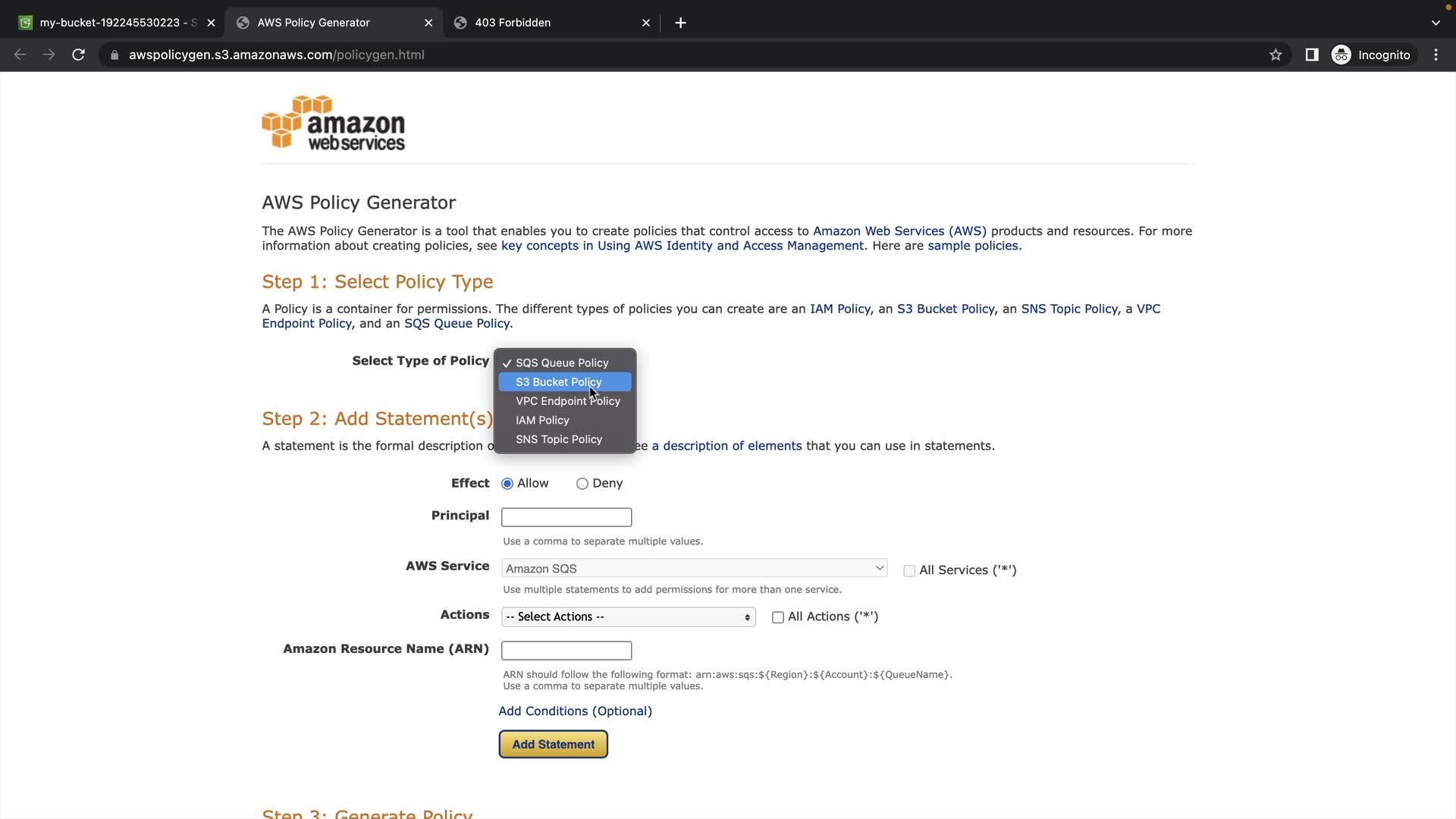Select IAM Policy option in dropdown list
The height and width of the screenshot is (819, 1456).
[x=542, y=420]
